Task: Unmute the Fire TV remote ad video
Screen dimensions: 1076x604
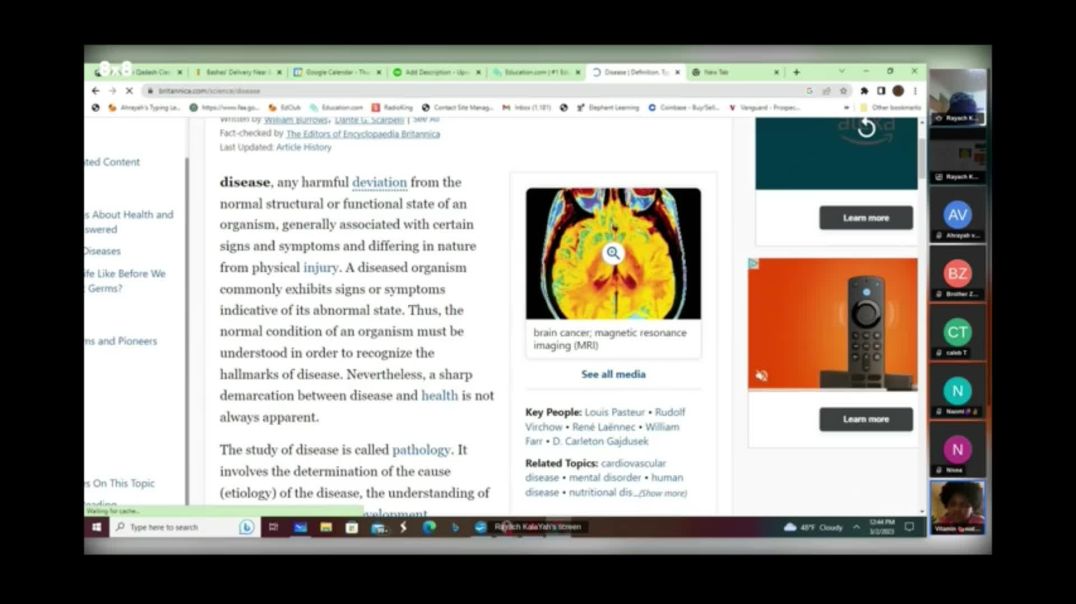Action: [762, 375]
